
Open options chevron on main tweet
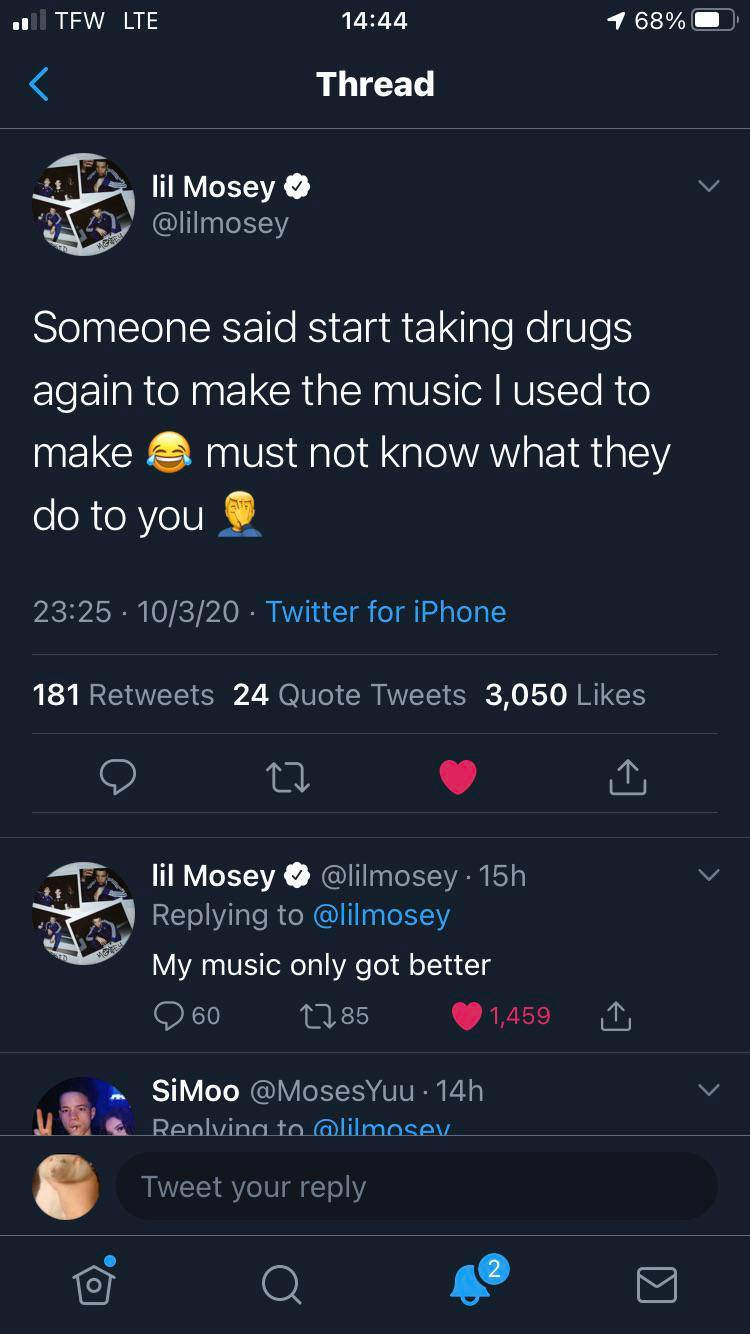tap(708, 187)
